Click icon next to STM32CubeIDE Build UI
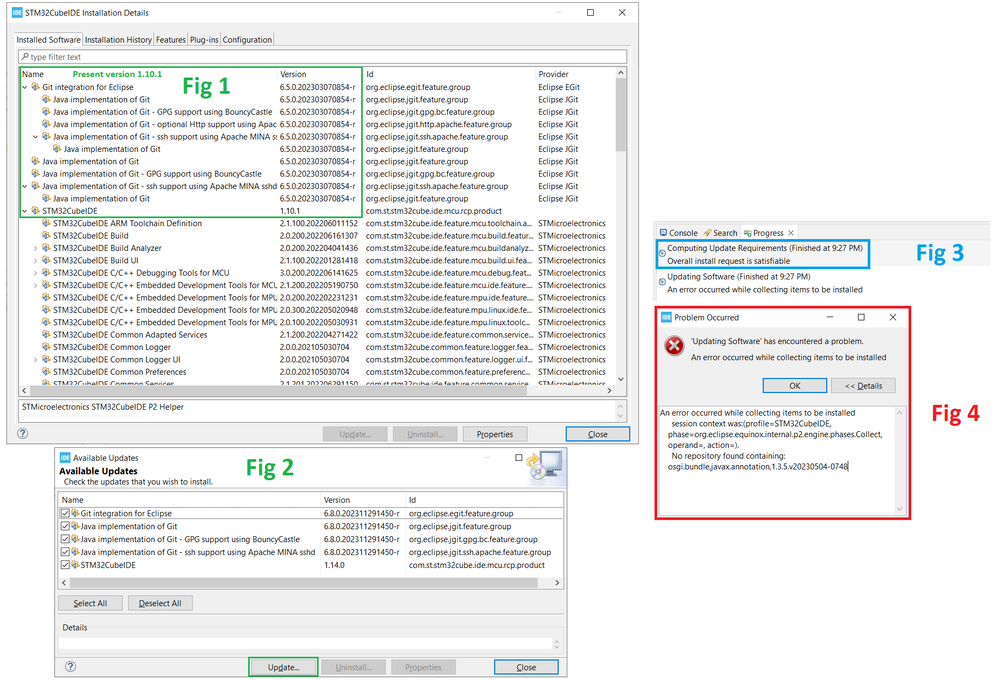The width and height of the screenshot is (999, 680). point(47,260)
